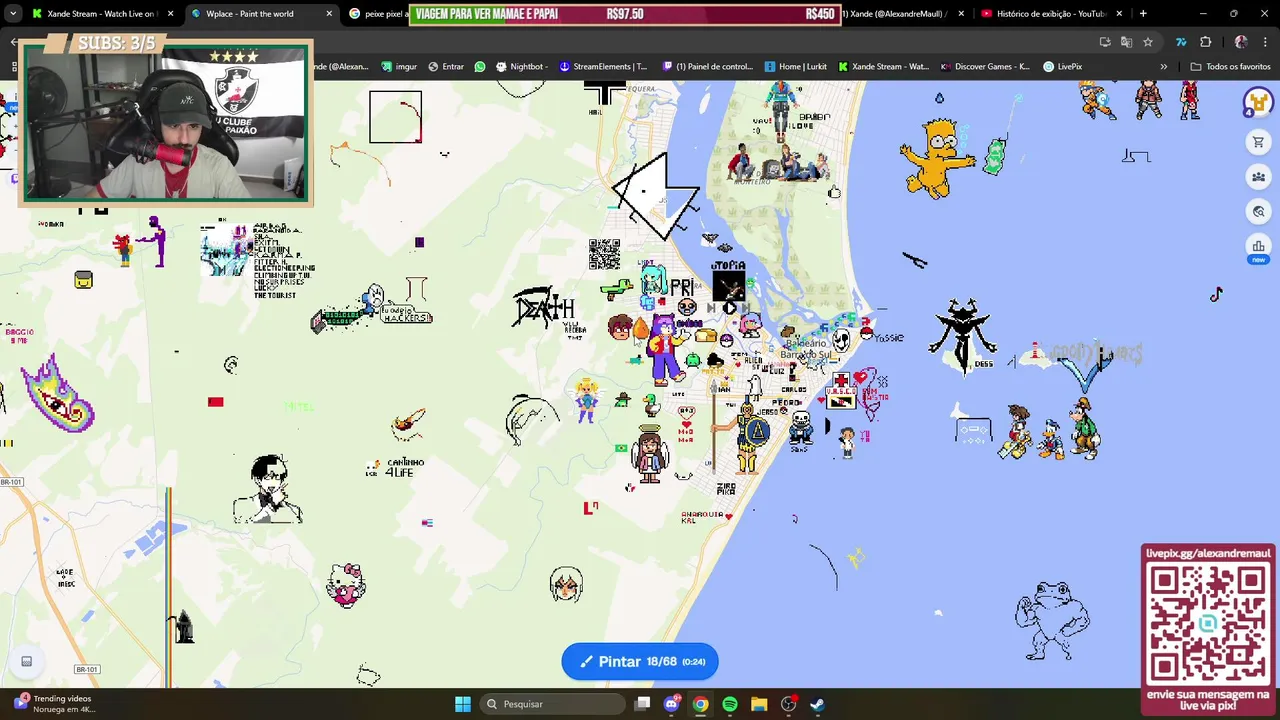Open the Chrome three-dot menu
Viewport: 1280px width, 720px height.
click(x=1265, y=42)
